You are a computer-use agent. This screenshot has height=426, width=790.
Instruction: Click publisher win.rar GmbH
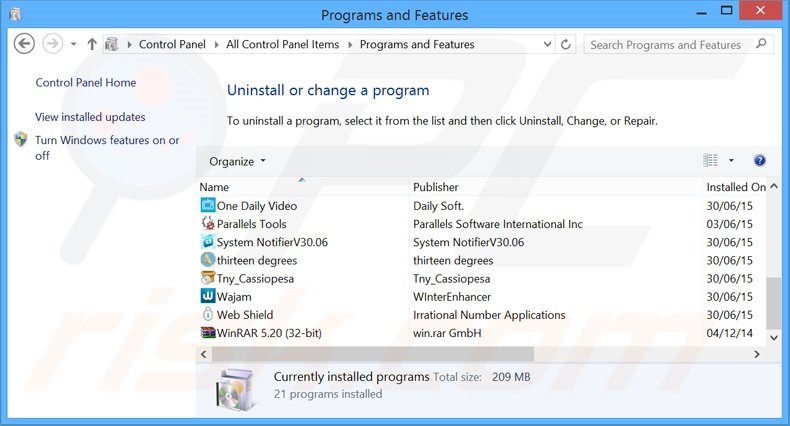tap(447, 333)
